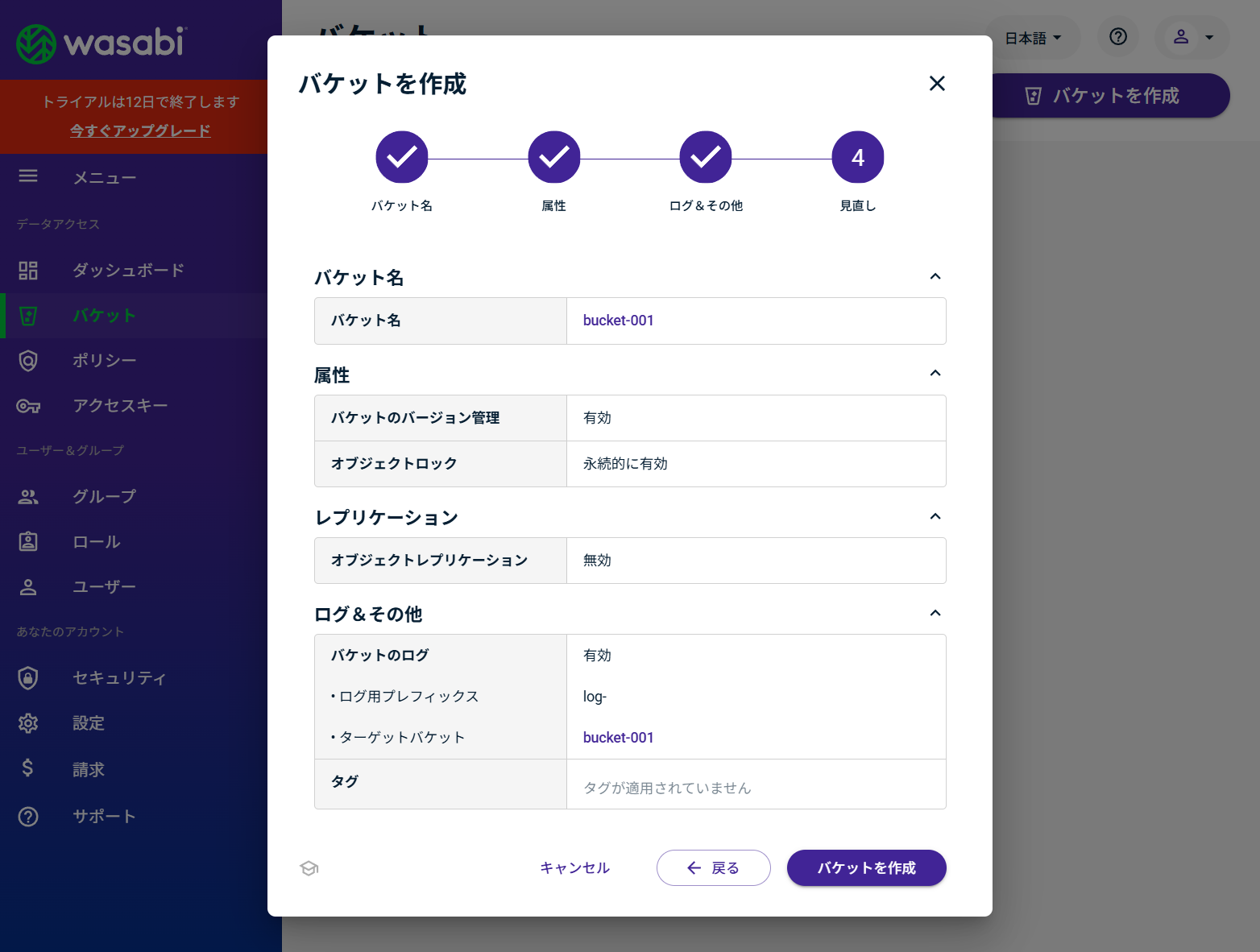This screenshot has width=1260, height=952.
Task: Click step 4 見直し circle
Action: click(x=858, y=157)
